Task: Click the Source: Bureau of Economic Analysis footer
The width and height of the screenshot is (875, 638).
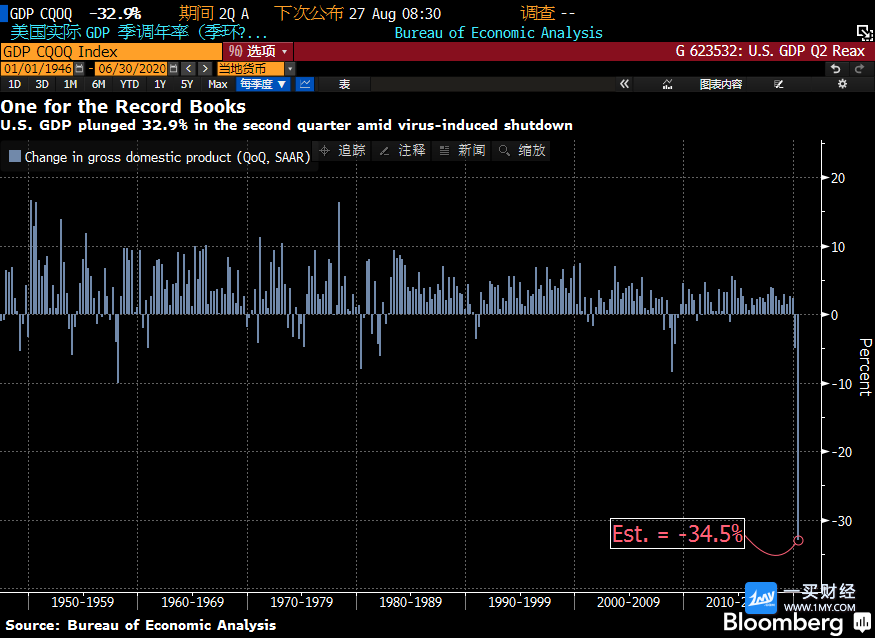Action: click(x=141, y=625)
